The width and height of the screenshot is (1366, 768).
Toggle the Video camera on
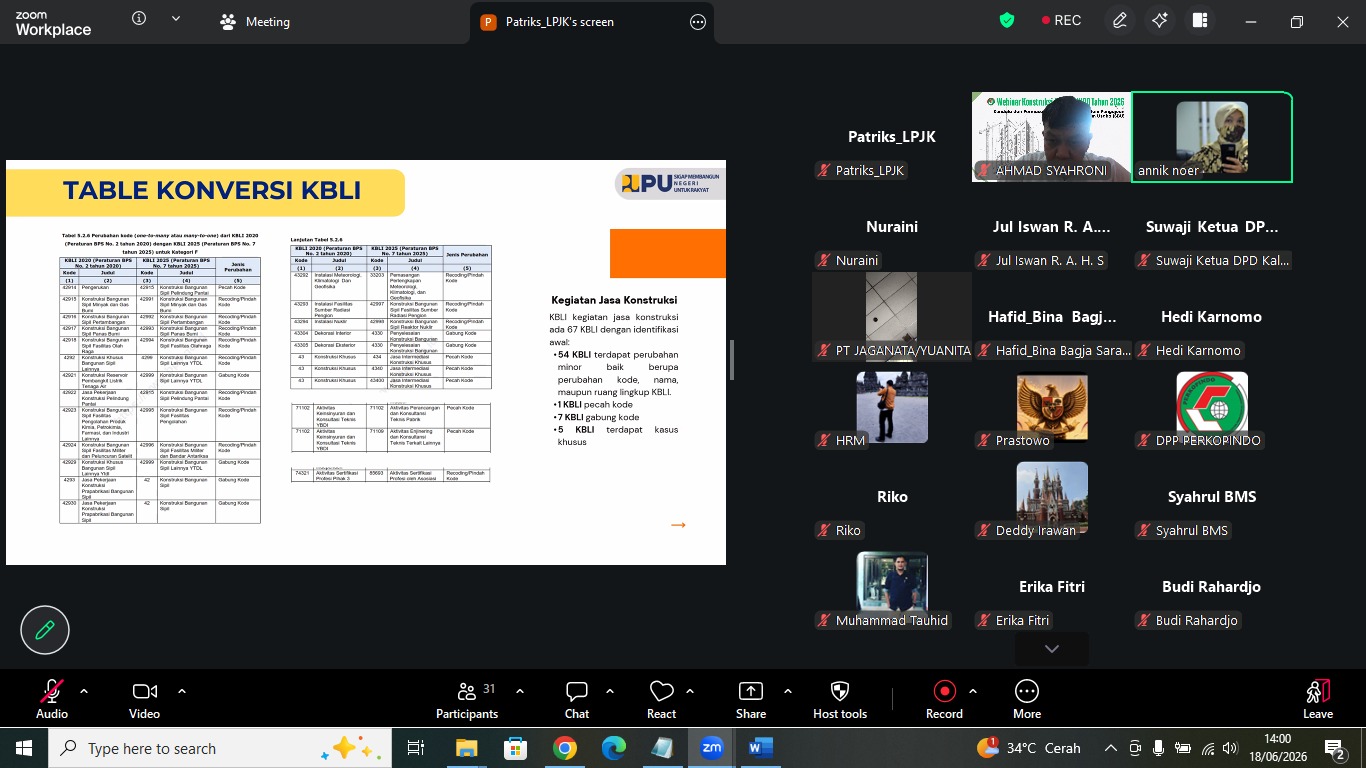145,692
